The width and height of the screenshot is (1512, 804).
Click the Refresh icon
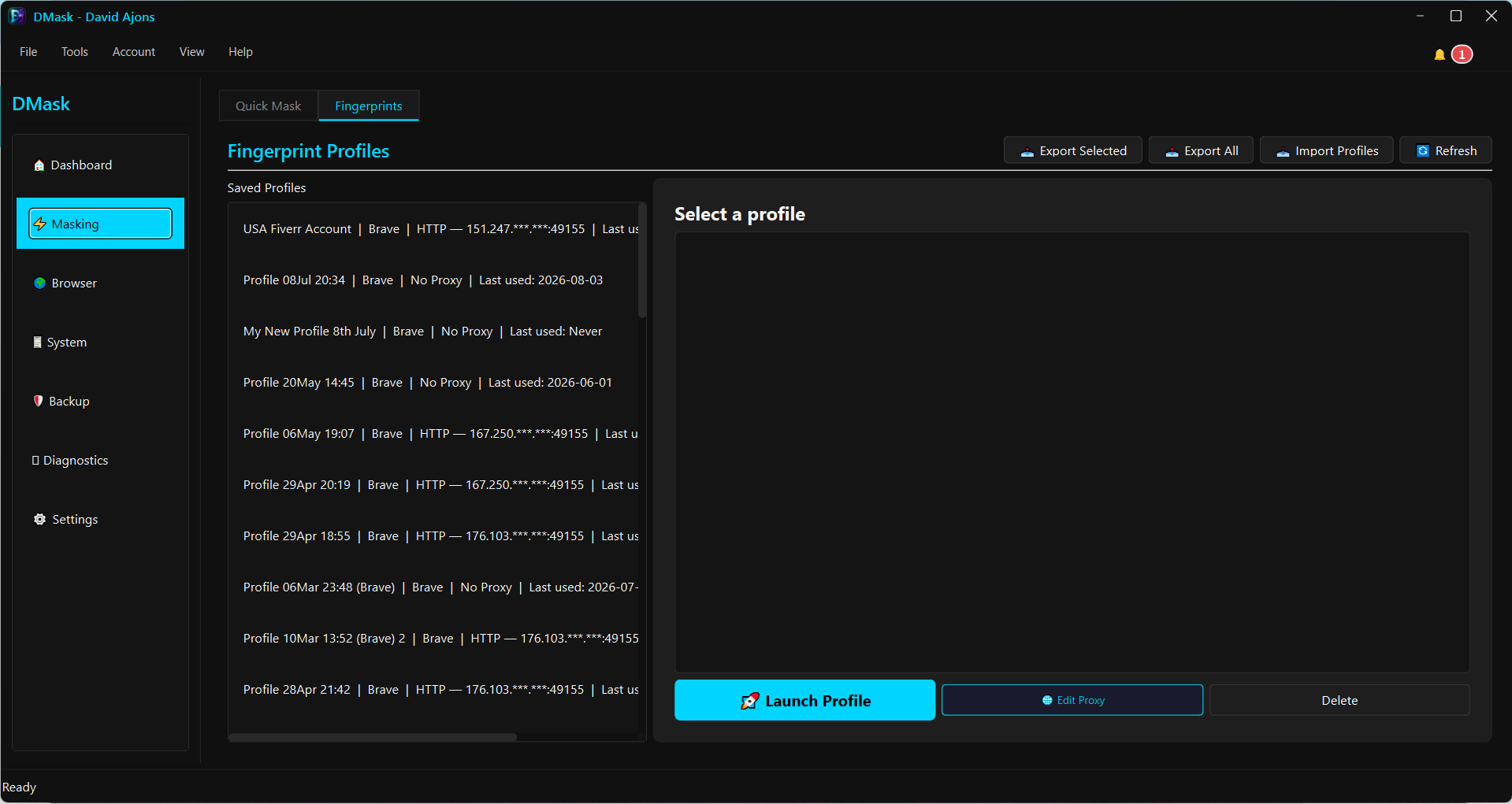click(1423, 151)
